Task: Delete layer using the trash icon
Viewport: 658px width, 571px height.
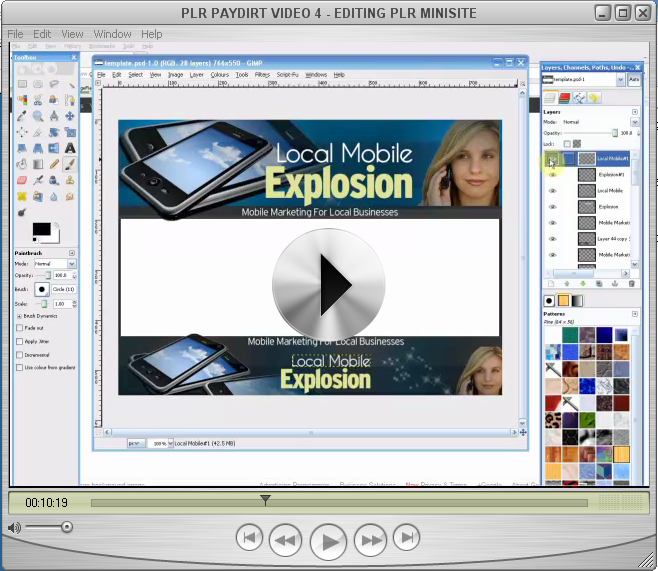Action: [x=631, y=284]
